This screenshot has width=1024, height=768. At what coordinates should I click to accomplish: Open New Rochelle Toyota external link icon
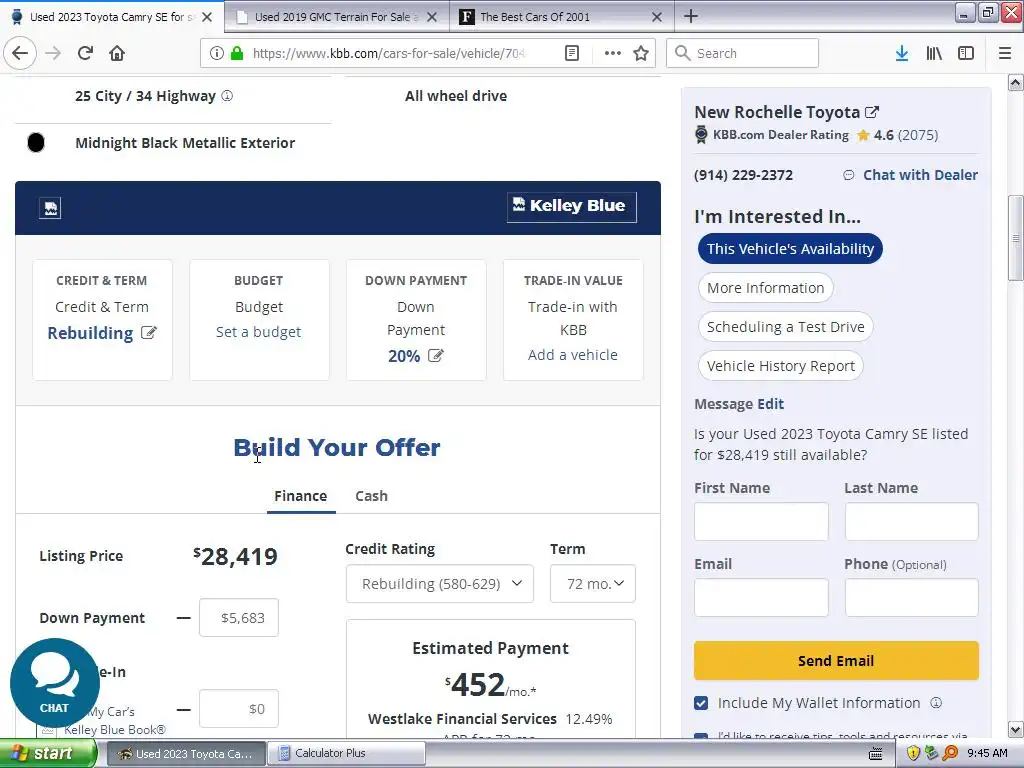[x=872, y=112]
